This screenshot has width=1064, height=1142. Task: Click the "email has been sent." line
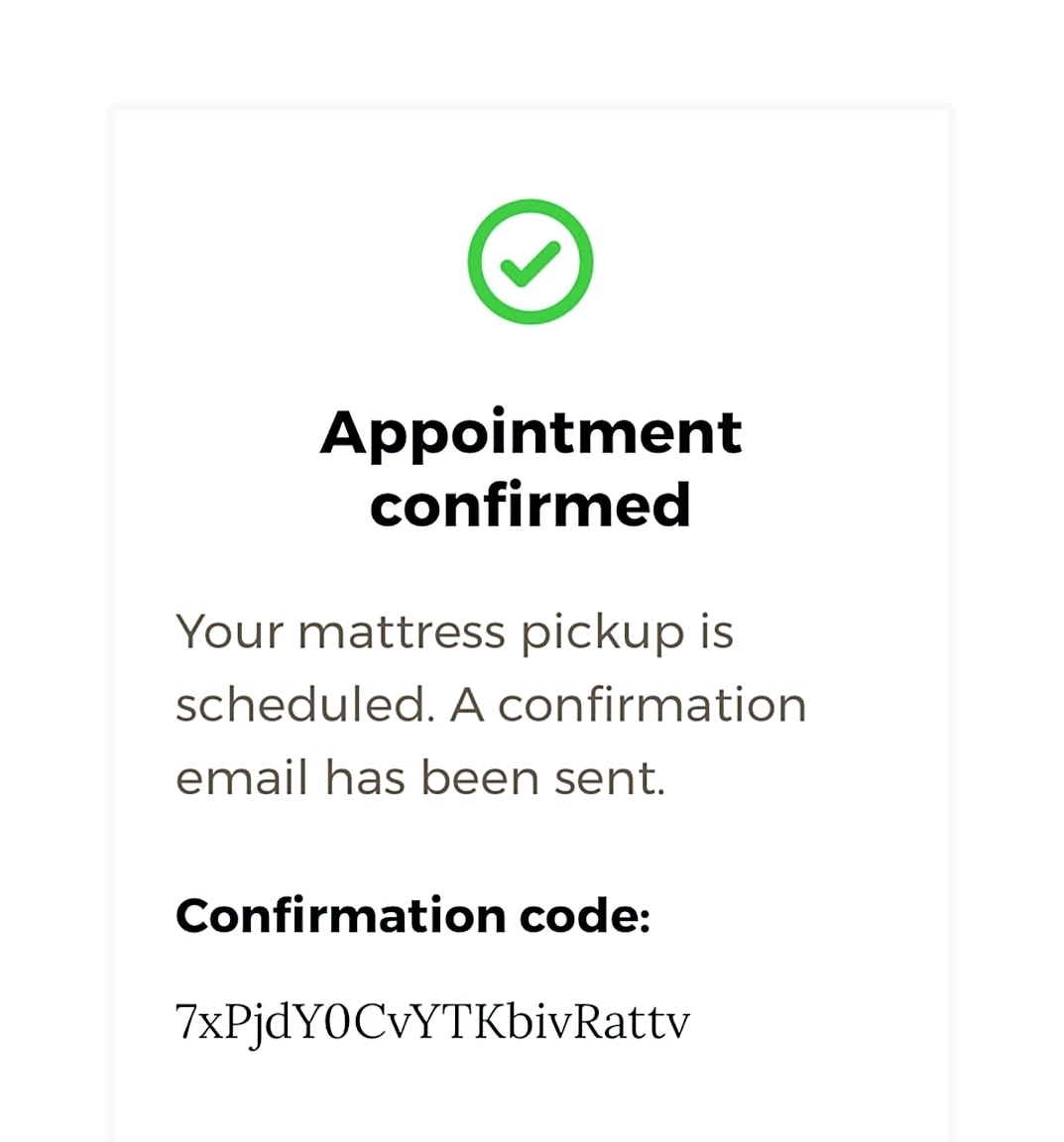[420, 777]
